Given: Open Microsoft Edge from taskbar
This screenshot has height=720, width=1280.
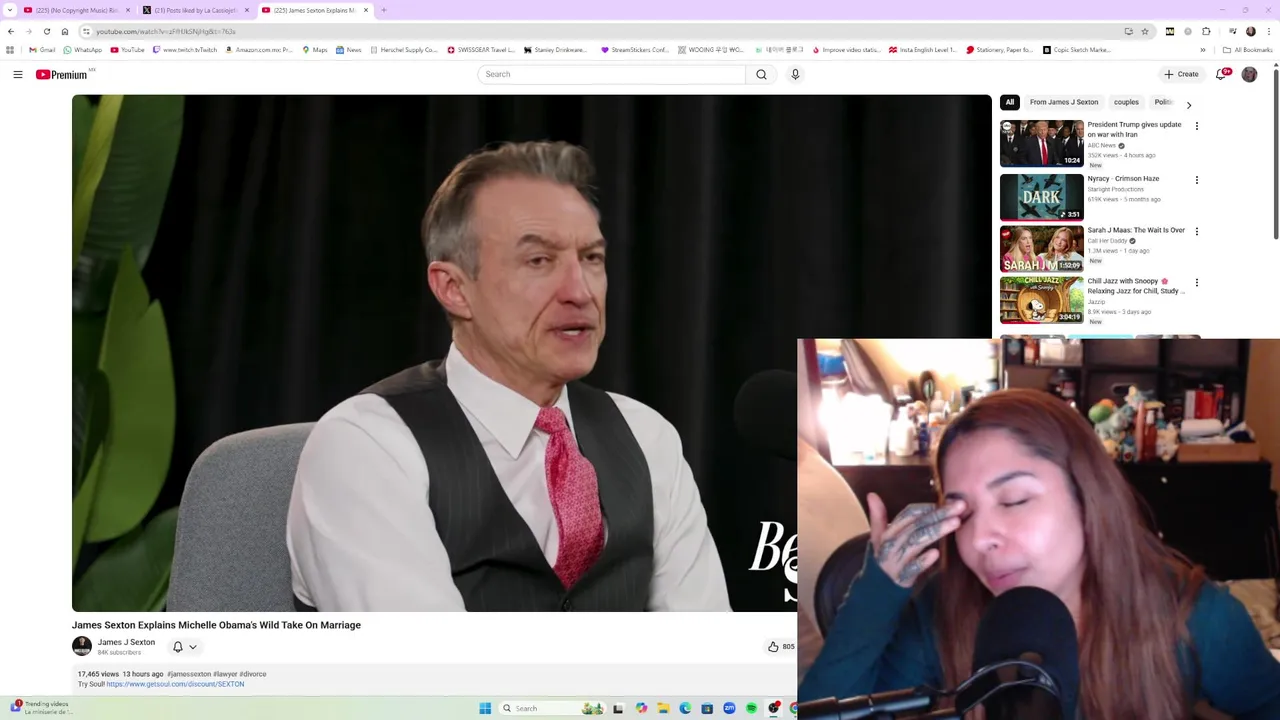Looking at the screenshot, I should [x=685, y=708].
